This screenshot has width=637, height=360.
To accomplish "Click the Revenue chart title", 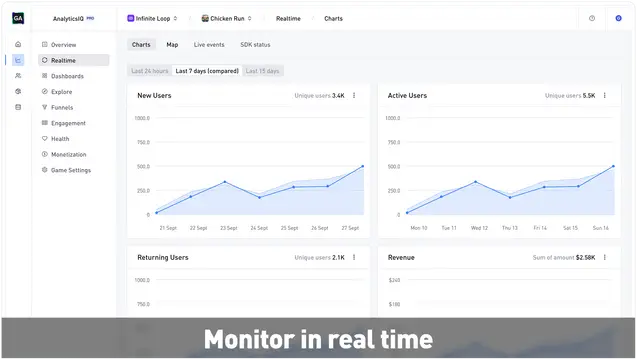I will click(401, 257).
